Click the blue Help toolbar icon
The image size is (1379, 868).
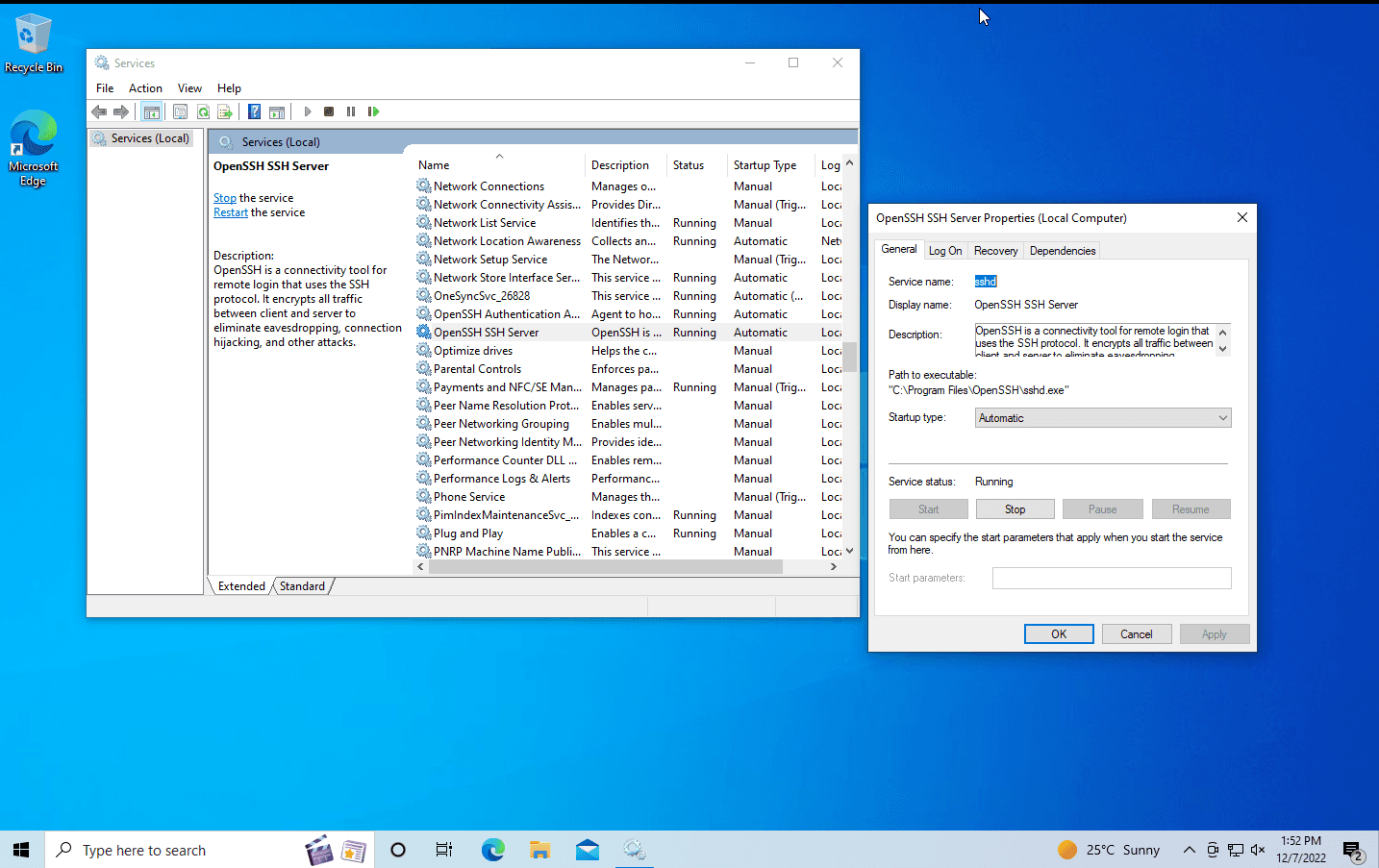pos(254,112)
